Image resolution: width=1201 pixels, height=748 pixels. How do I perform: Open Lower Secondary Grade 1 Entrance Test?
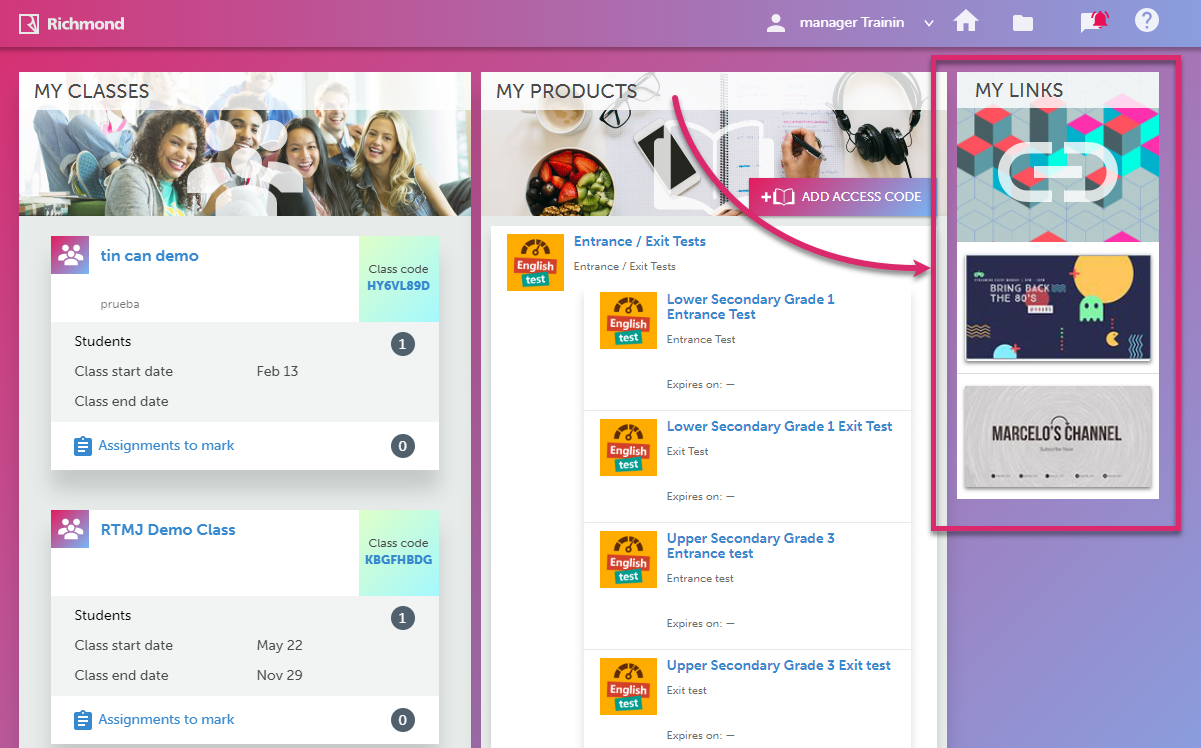click(750, 307)
